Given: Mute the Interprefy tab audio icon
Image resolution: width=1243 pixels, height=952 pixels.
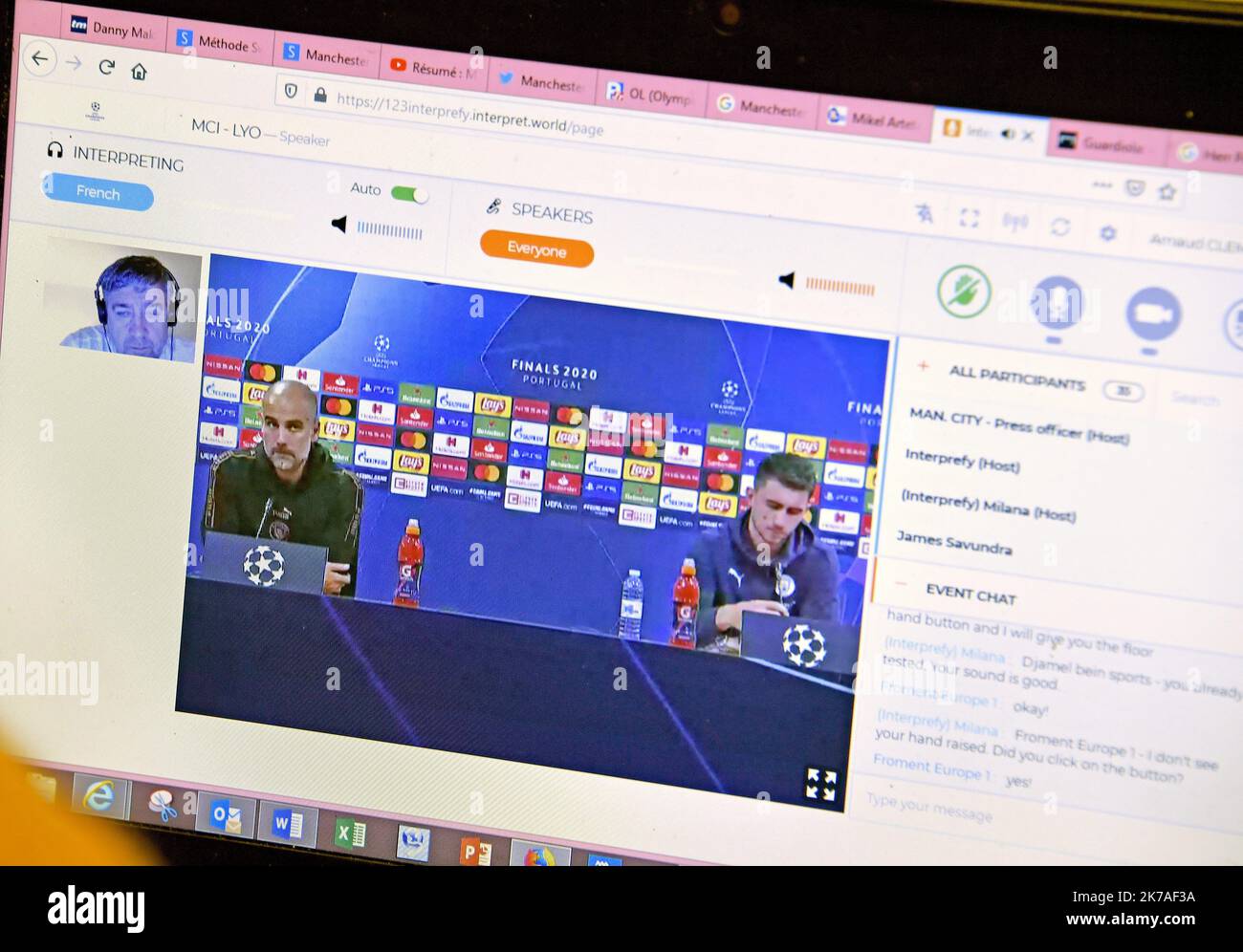Looking at the screenshot, I should pyautogui.click(x=1007, y=134).
